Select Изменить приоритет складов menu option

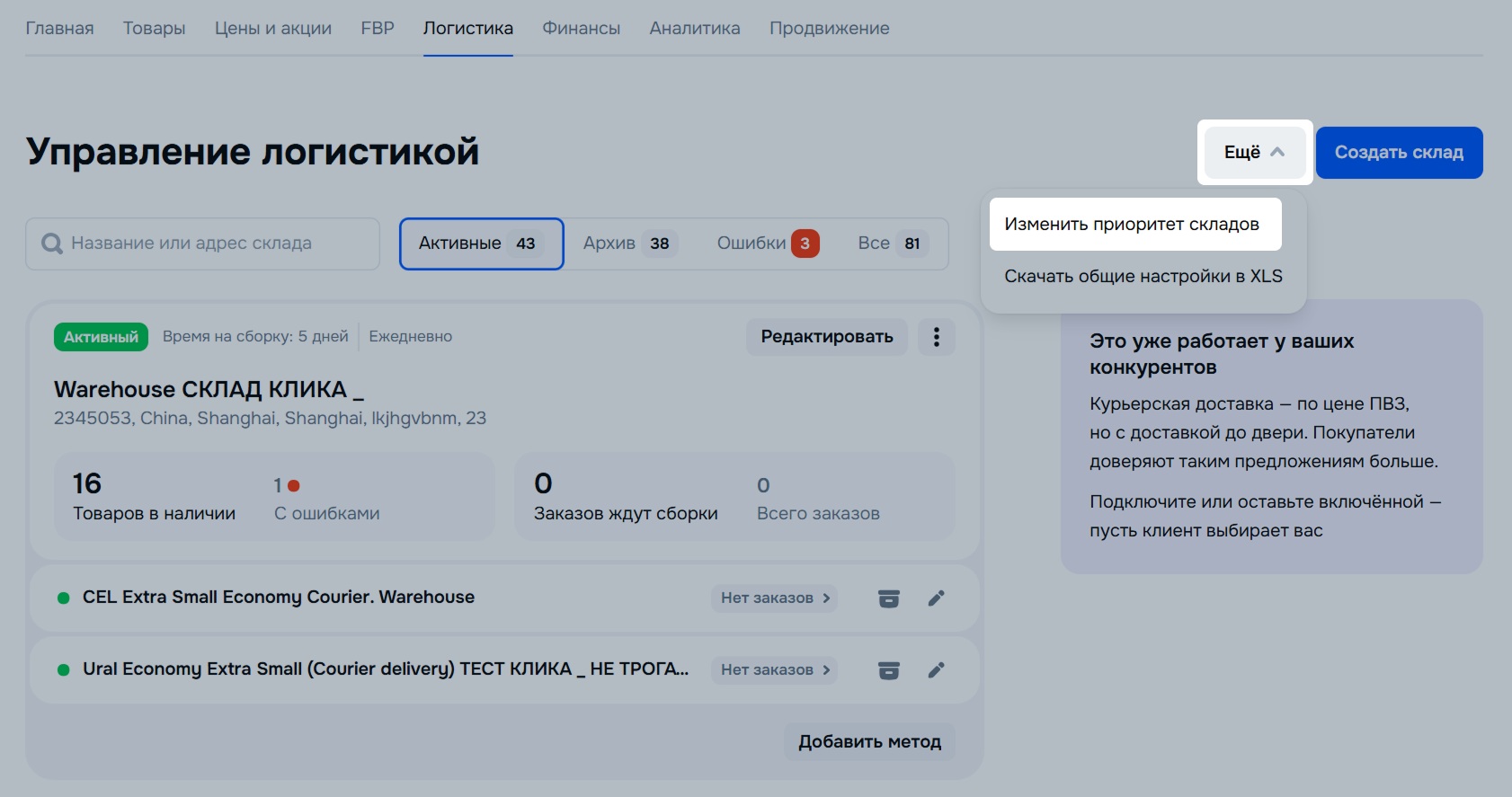(1132, 225)
